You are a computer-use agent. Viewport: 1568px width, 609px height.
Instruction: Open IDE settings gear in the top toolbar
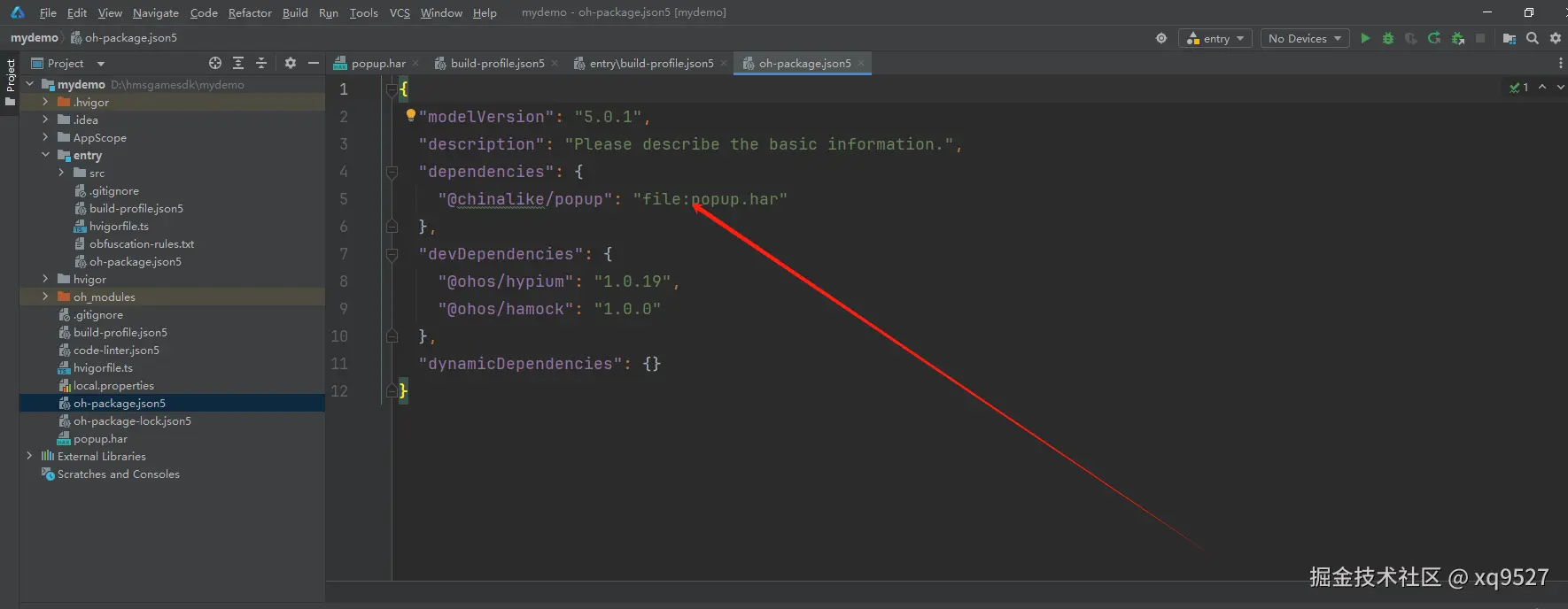(1556, 38)
